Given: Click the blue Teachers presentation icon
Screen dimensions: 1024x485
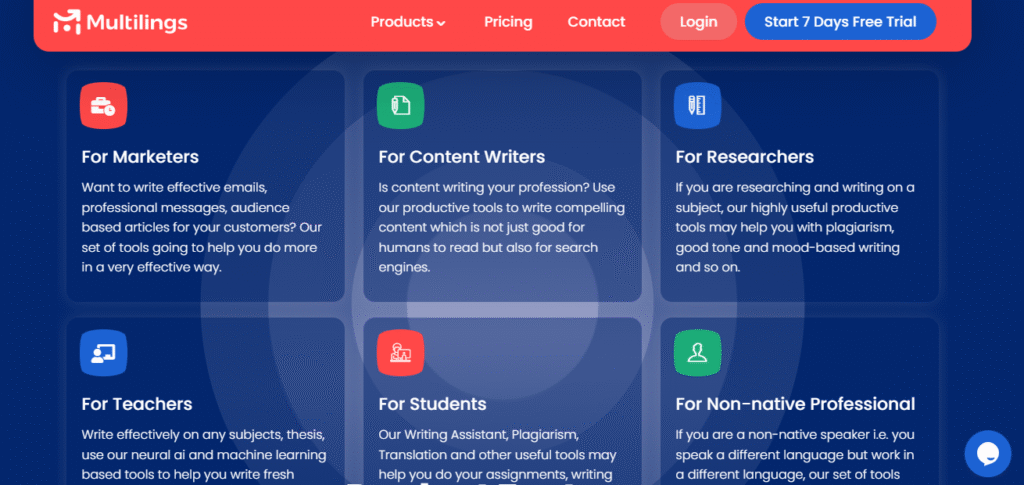Looking at the screenshot, I should click(x=103, y=352).
